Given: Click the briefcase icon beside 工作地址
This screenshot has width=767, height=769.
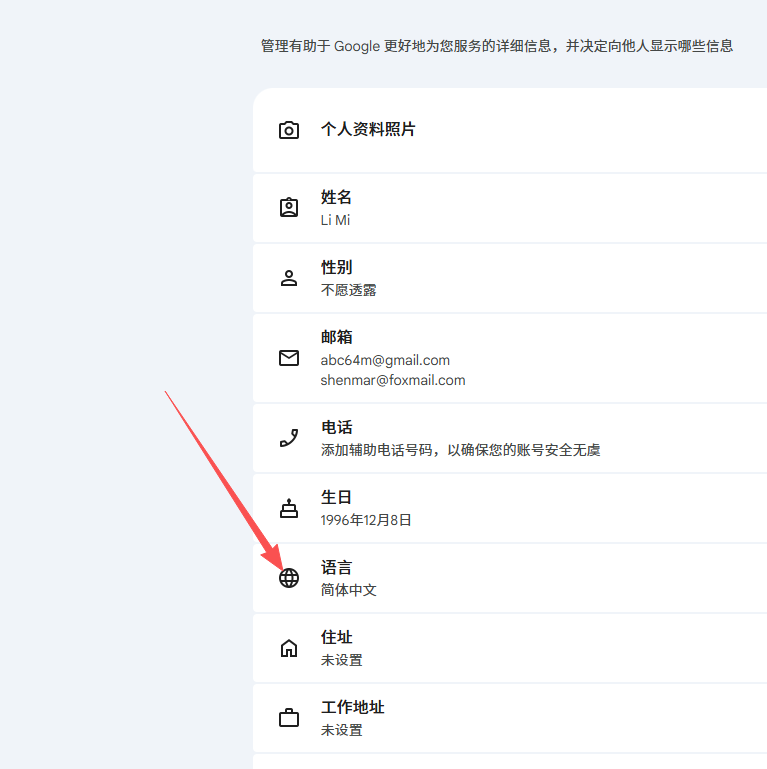Looking at the screenshot, I should tap(289, 718).
